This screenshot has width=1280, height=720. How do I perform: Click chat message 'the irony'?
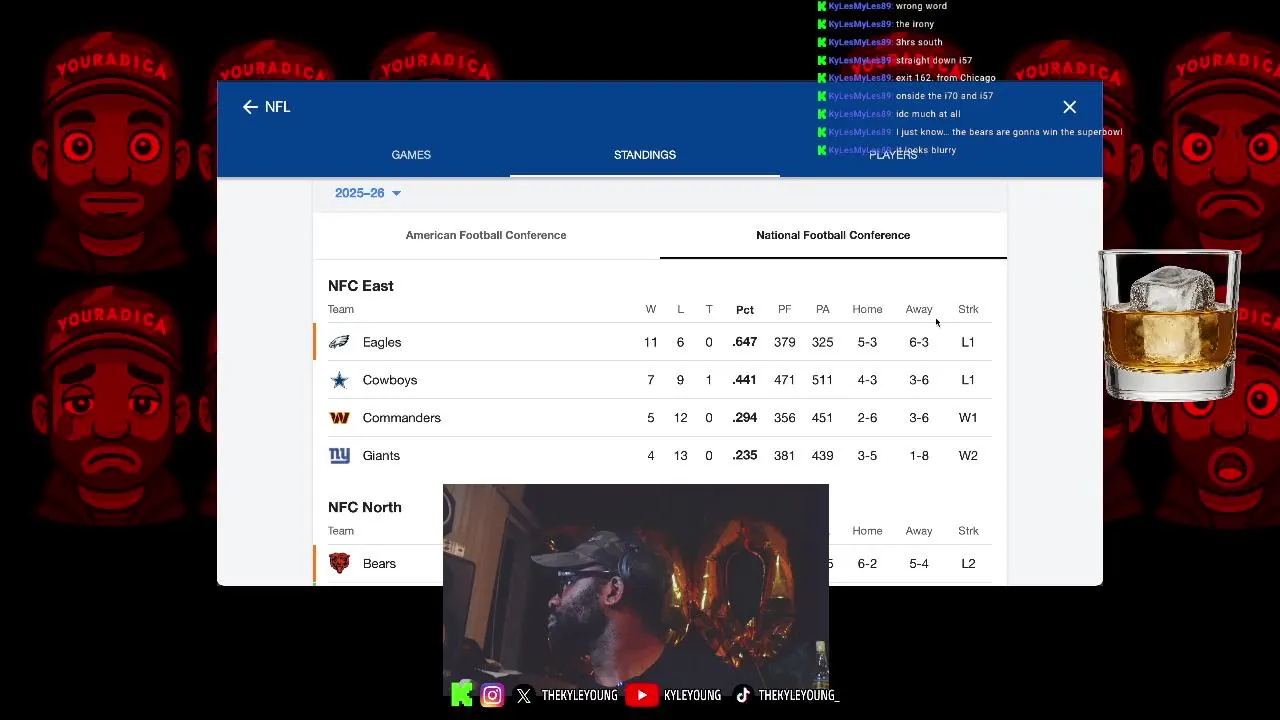click(915, 24)
